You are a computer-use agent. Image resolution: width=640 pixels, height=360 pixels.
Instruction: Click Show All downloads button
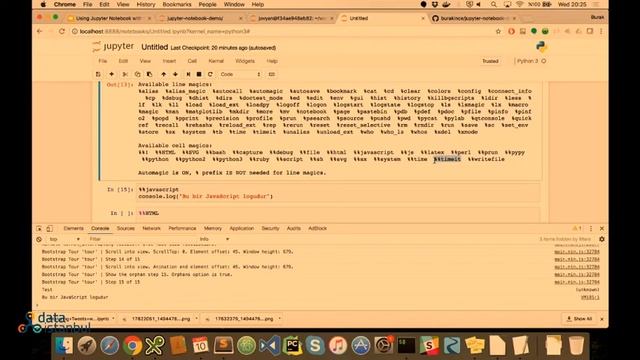[x=579, y=319]
